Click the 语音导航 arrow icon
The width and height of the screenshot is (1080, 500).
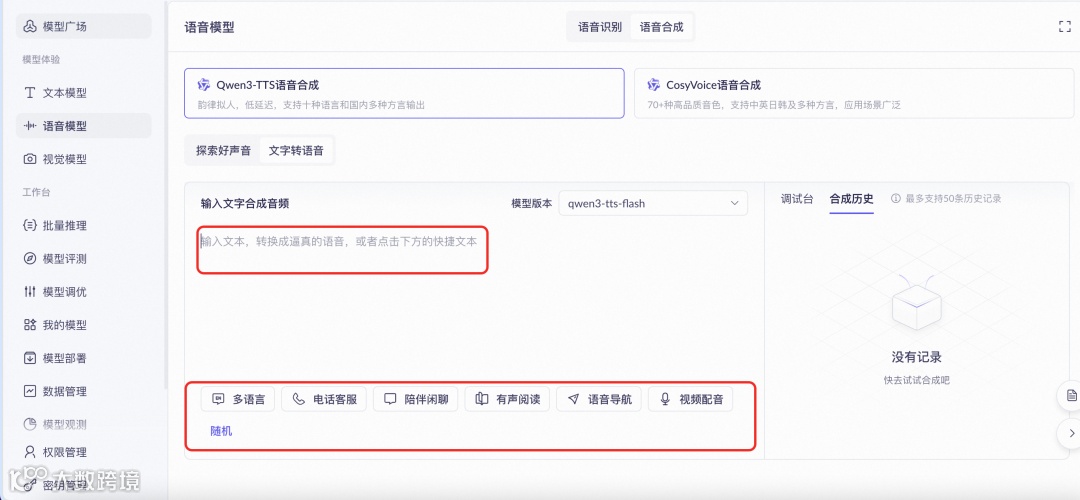574,399
